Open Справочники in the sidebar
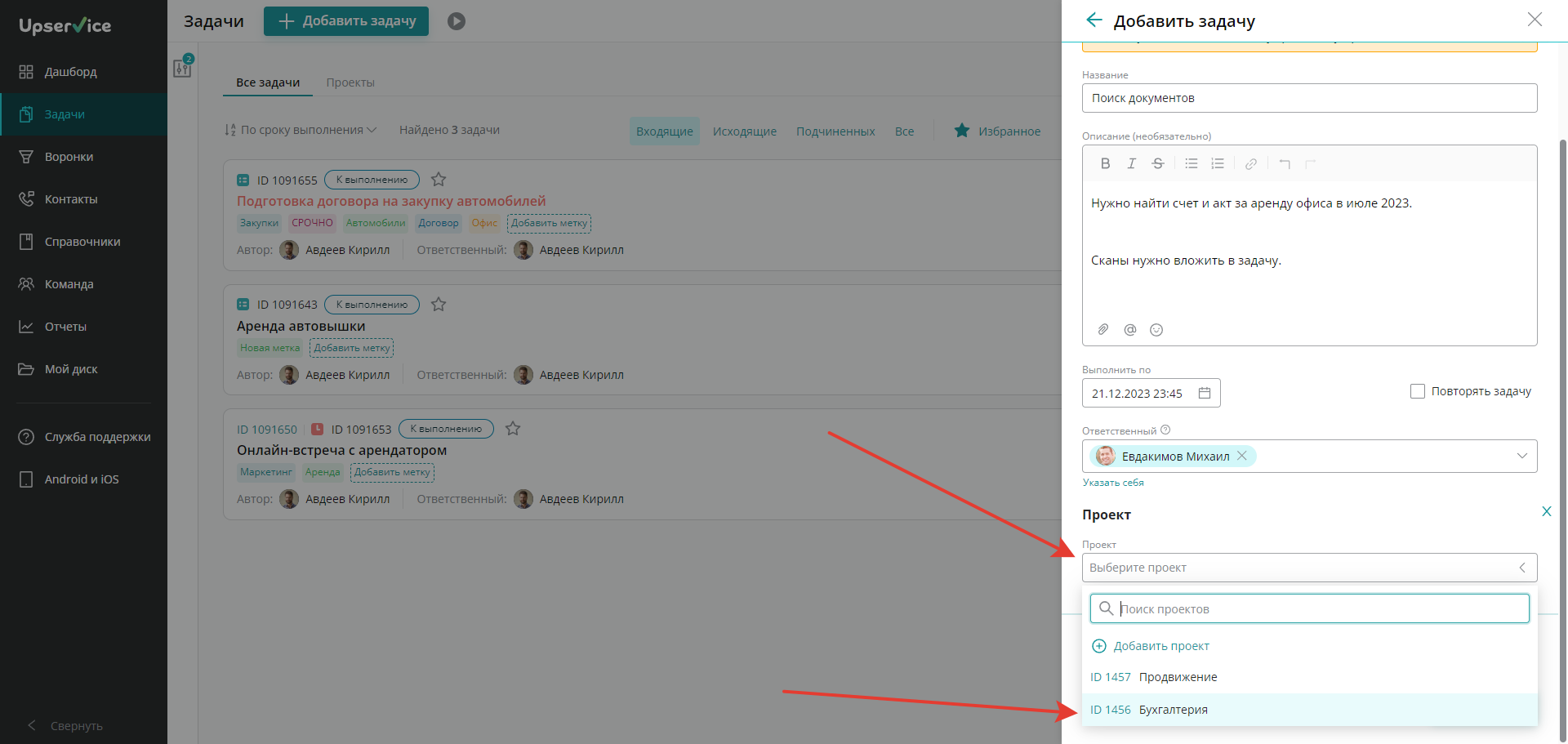The width and height of the screenshot is (1568, 744). pos(83,242)
